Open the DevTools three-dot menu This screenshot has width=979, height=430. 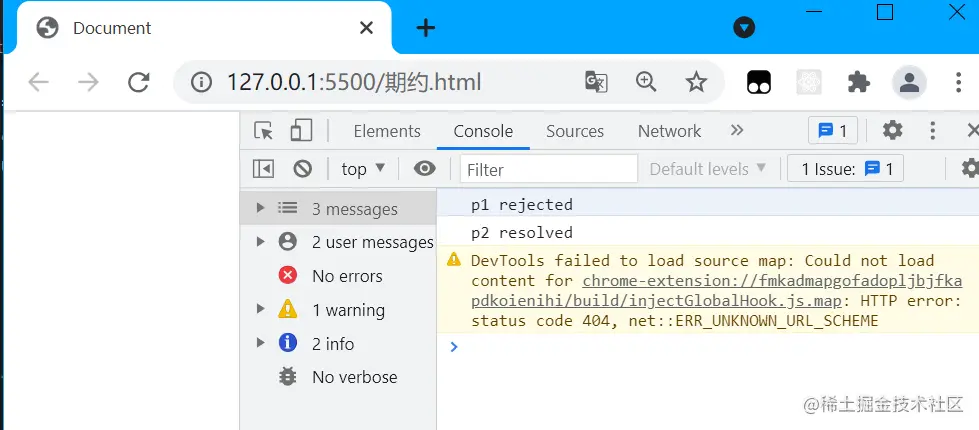click(933, 130)
